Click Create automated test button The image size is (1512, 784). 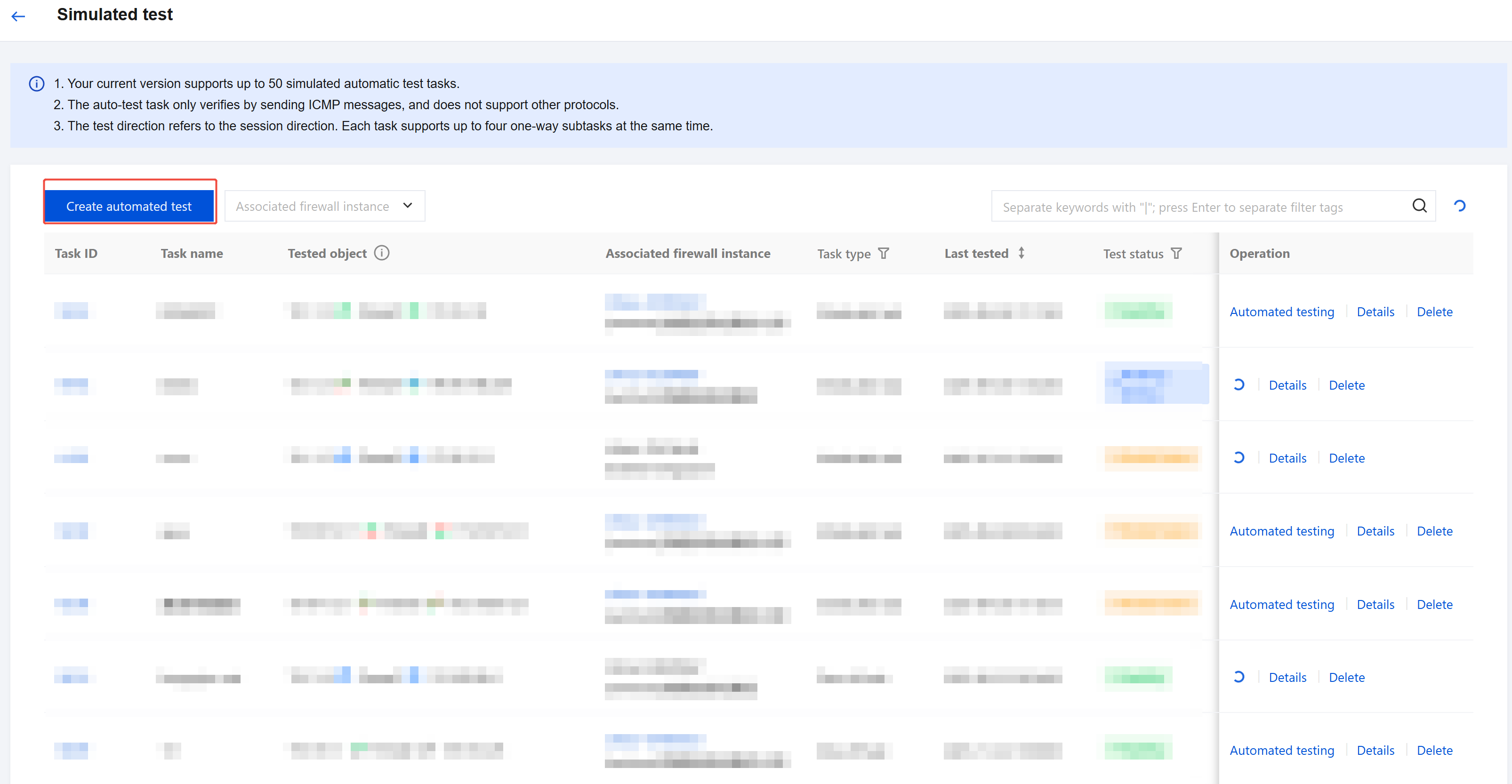pos(129,206)
